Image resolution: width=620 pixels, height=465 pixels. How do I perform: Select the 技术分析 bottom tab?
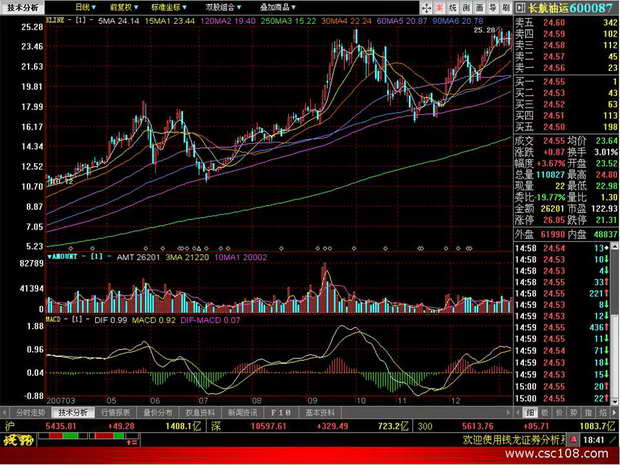73,413
